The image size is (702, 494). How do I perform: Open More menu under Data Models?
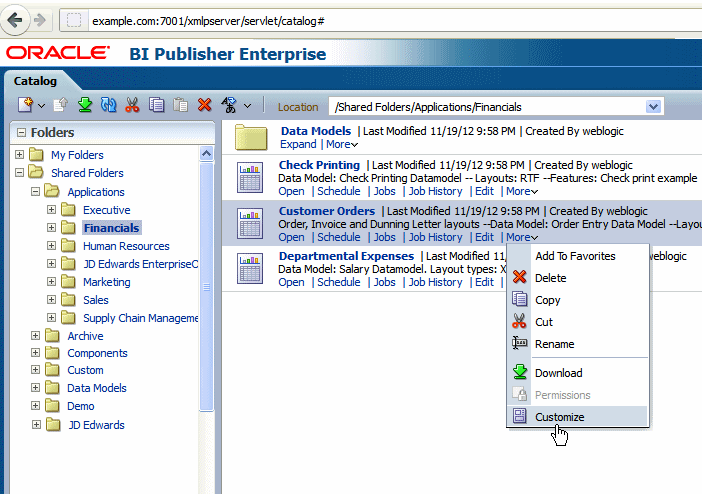(342, 144)
